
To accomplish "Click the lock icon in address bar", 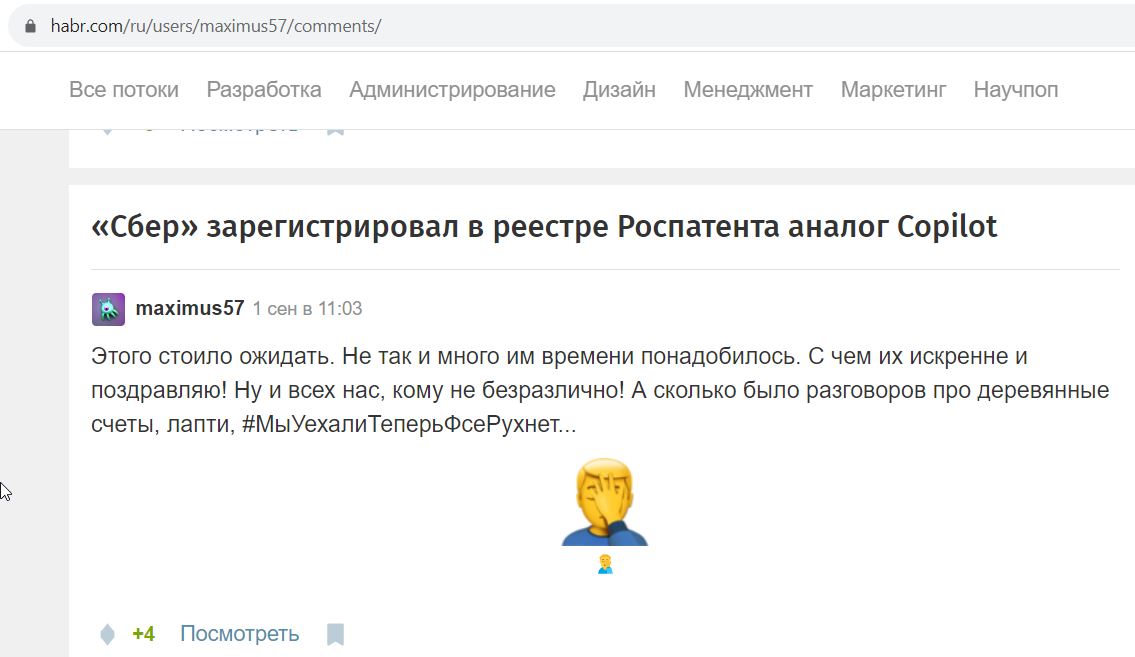I will [30, 26].
